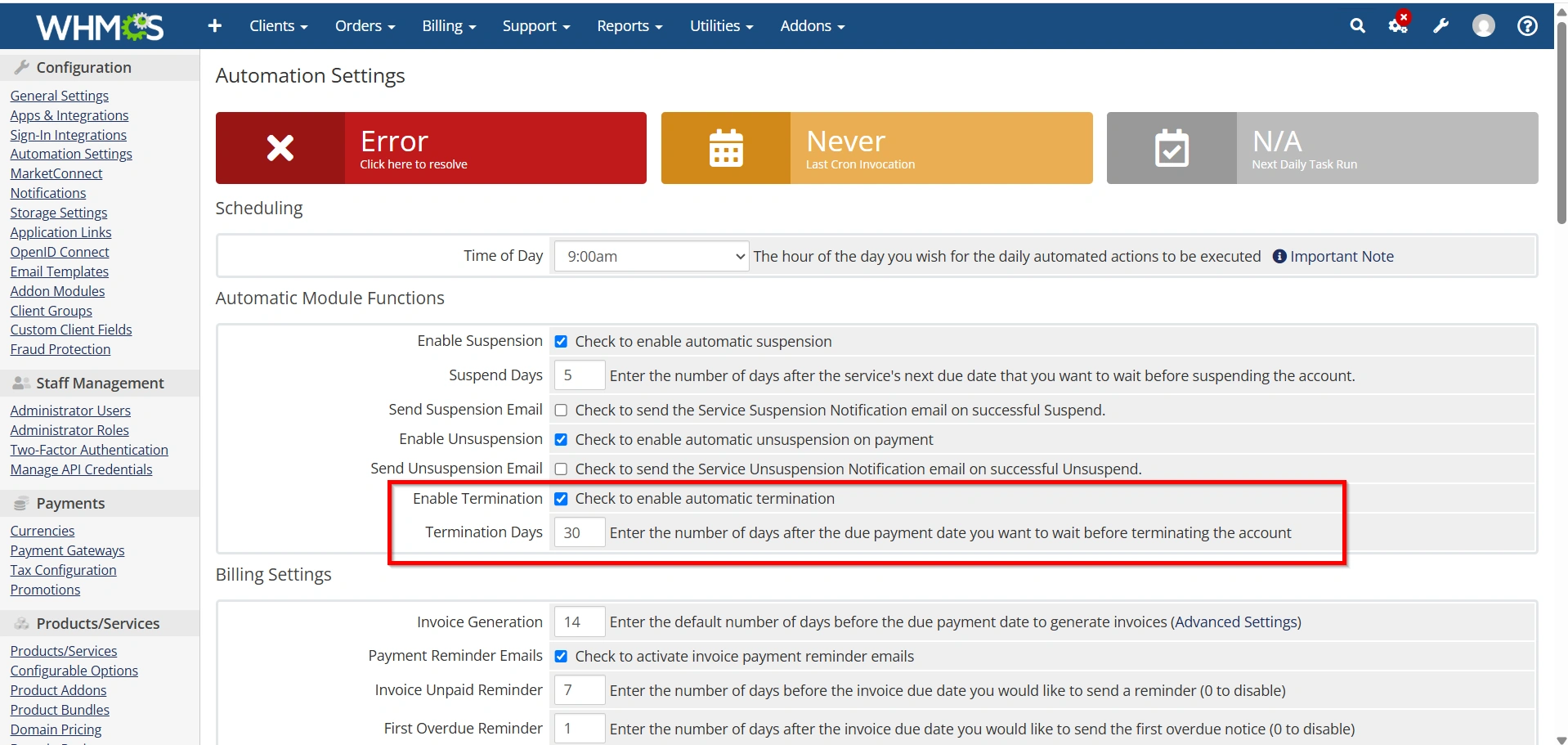Image resolution: width=1568 pixels, height=745 pixels.
Task: Click the calendar Last Cron icon
Action: 726,148
